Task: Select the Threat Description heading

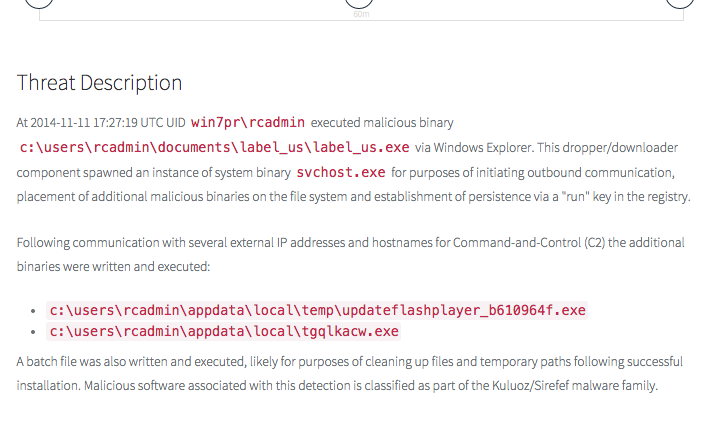Action: 99,83
